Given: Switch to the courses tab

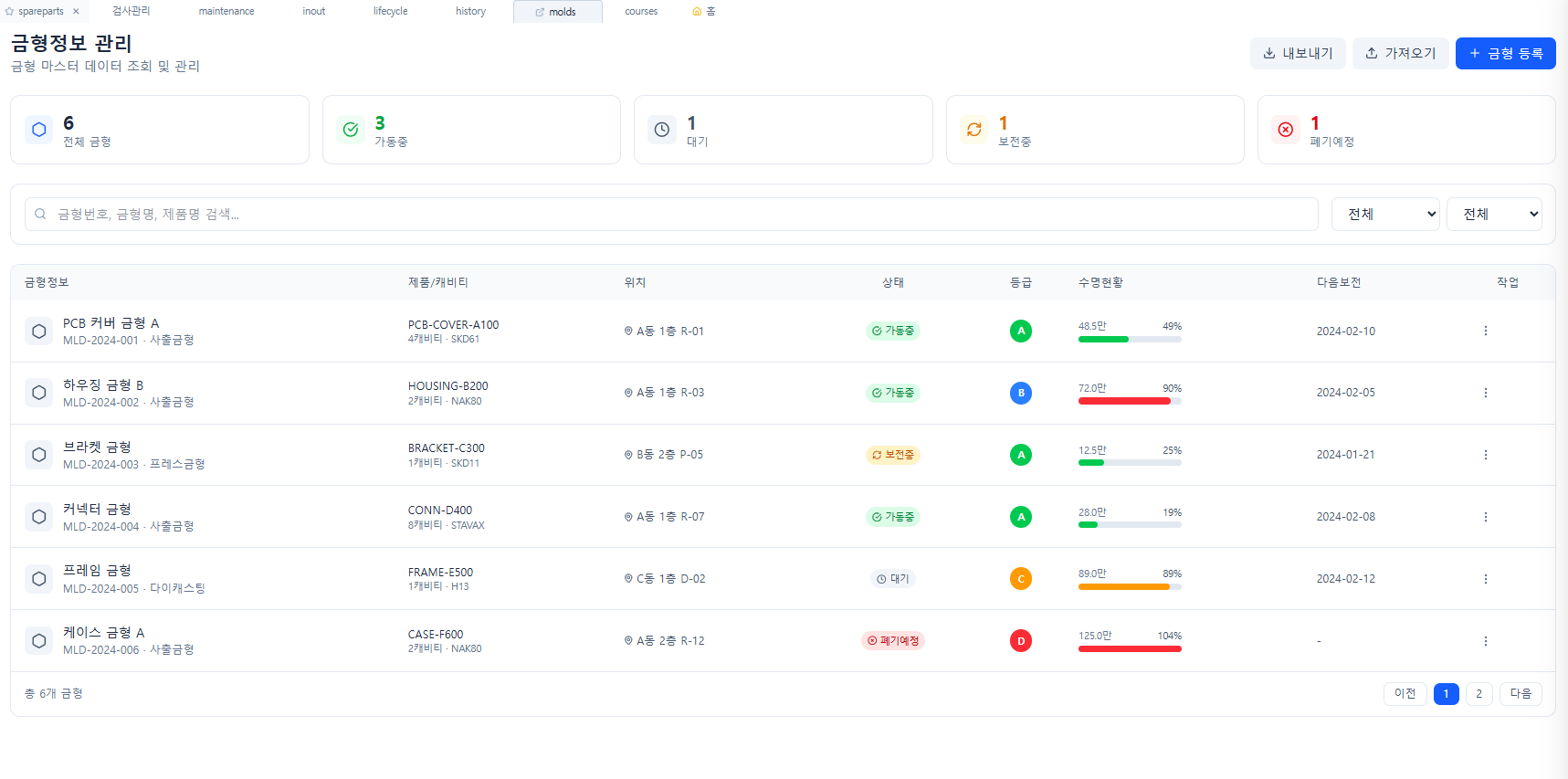Looking at the screenshot, I should pos(641,11).
